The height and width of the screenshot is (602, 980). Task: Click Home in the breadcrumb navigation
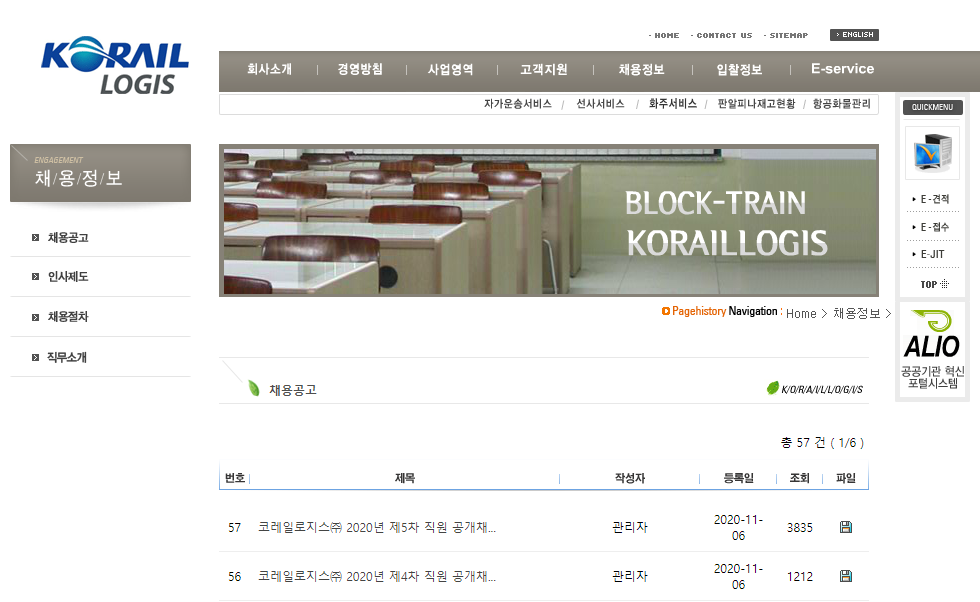click(x=801, y=314)
